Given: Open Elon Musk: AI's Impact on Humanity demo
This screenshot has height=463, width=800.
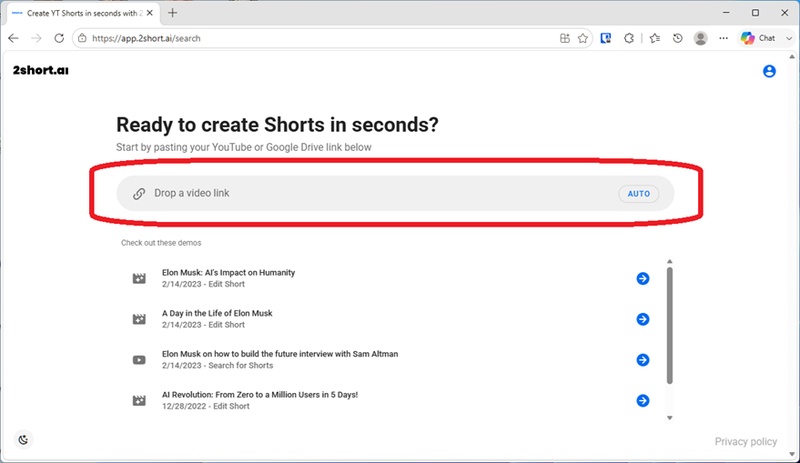Looking at the screenshot, I should point(229,273).
